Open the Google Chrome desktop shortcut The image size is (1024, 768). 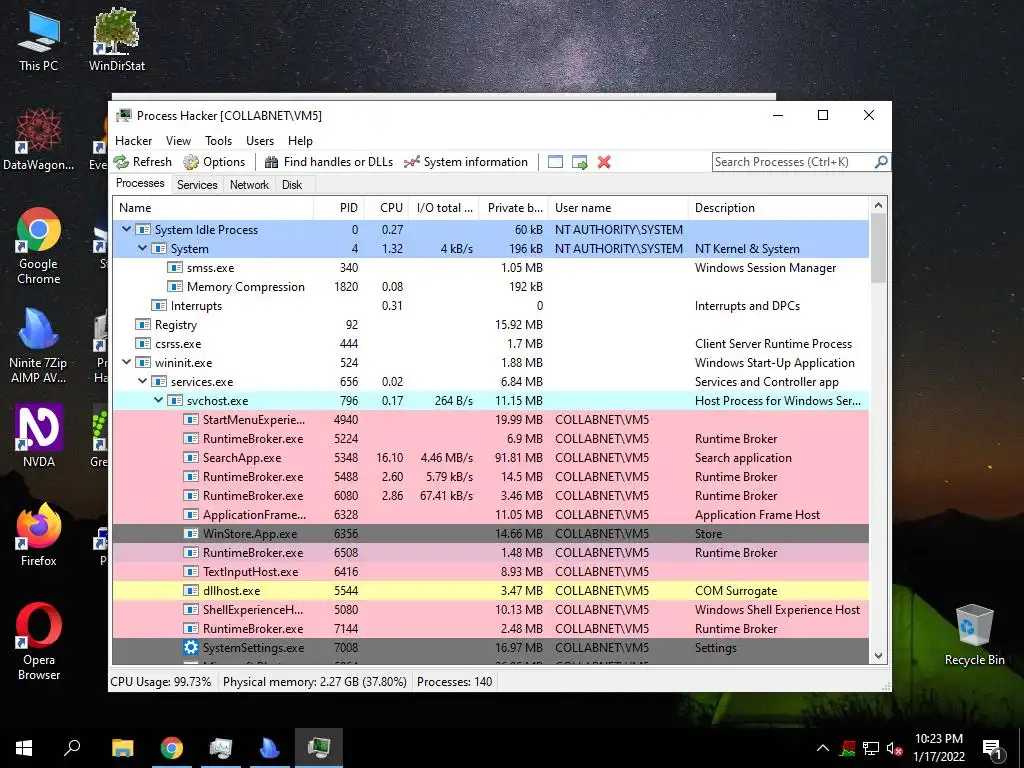[x=38, y=246]
